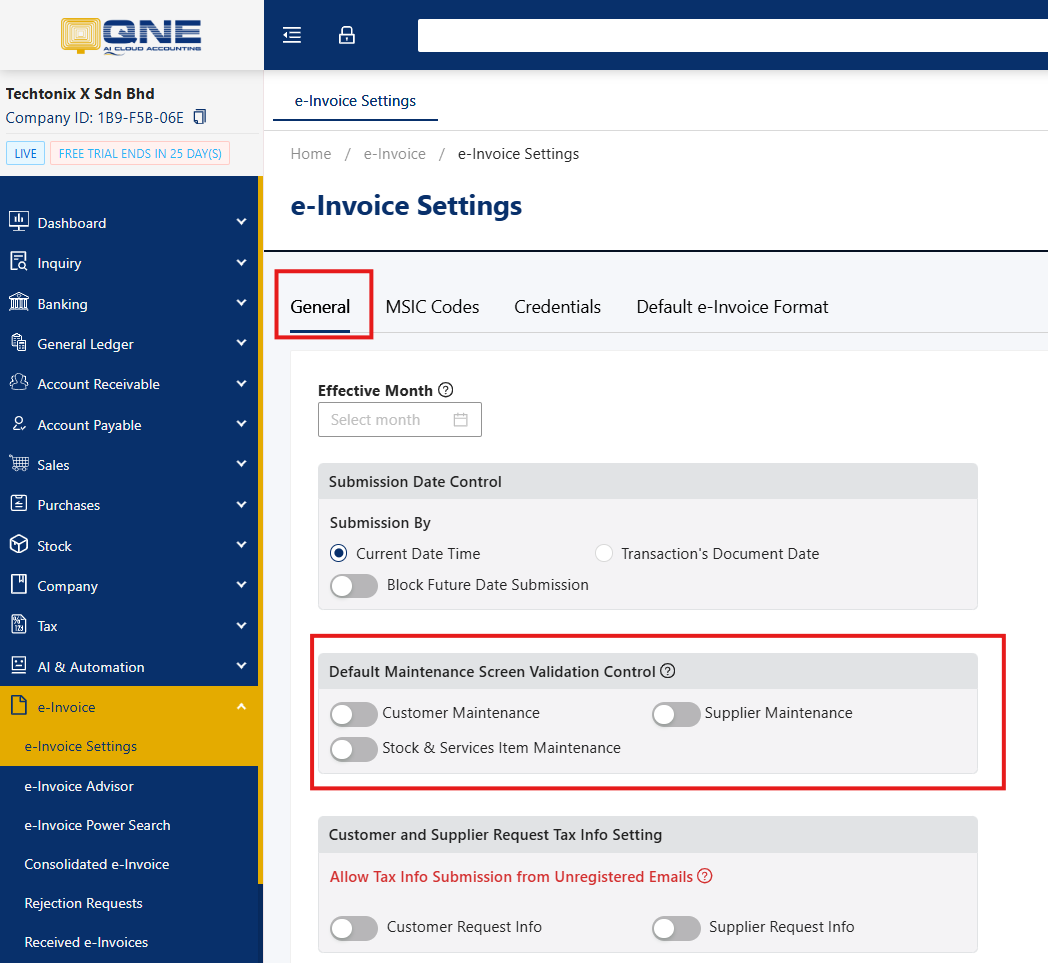1048x963 pixels.
Task: Click the Banking building icon
Action: click(19, 302)
